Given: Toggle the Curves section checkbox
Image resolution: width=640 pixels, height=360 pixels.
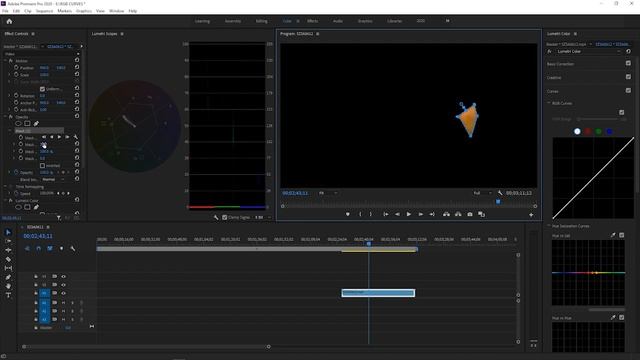Looking at the screenshot, I should 628,90.
